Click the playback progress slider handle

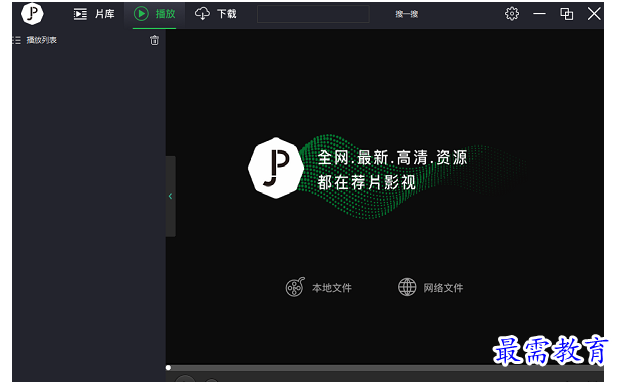[168, 368]
